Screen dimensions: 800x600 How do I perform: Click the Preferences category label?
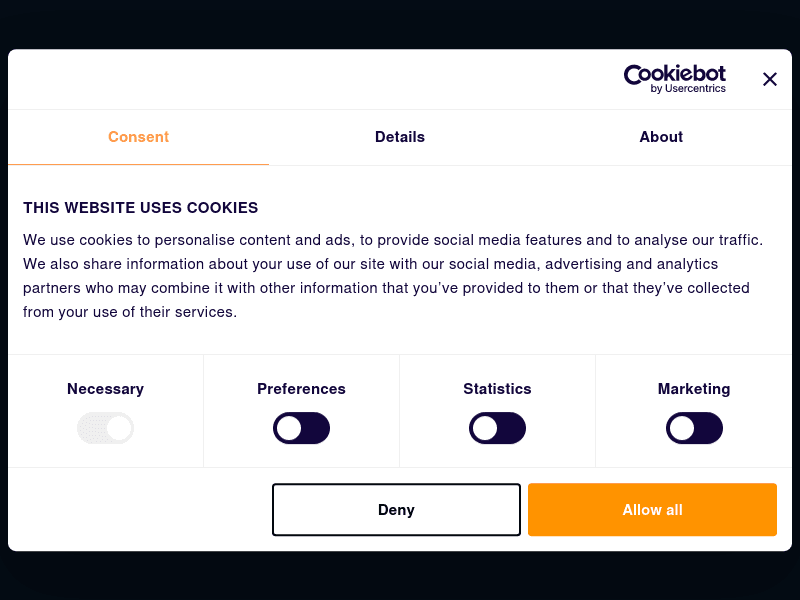click(301, 389)
